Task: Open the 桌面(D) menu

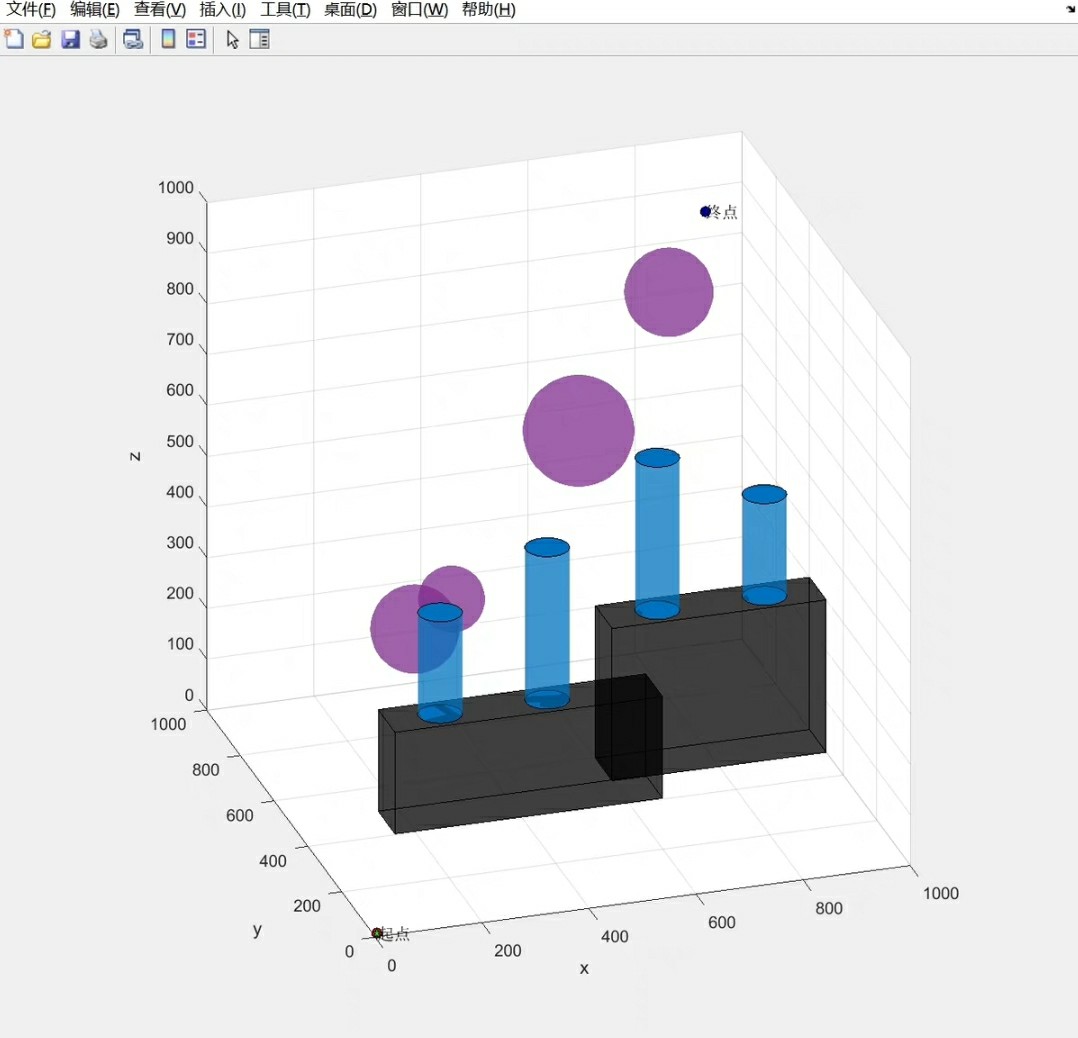Action: 351,10
